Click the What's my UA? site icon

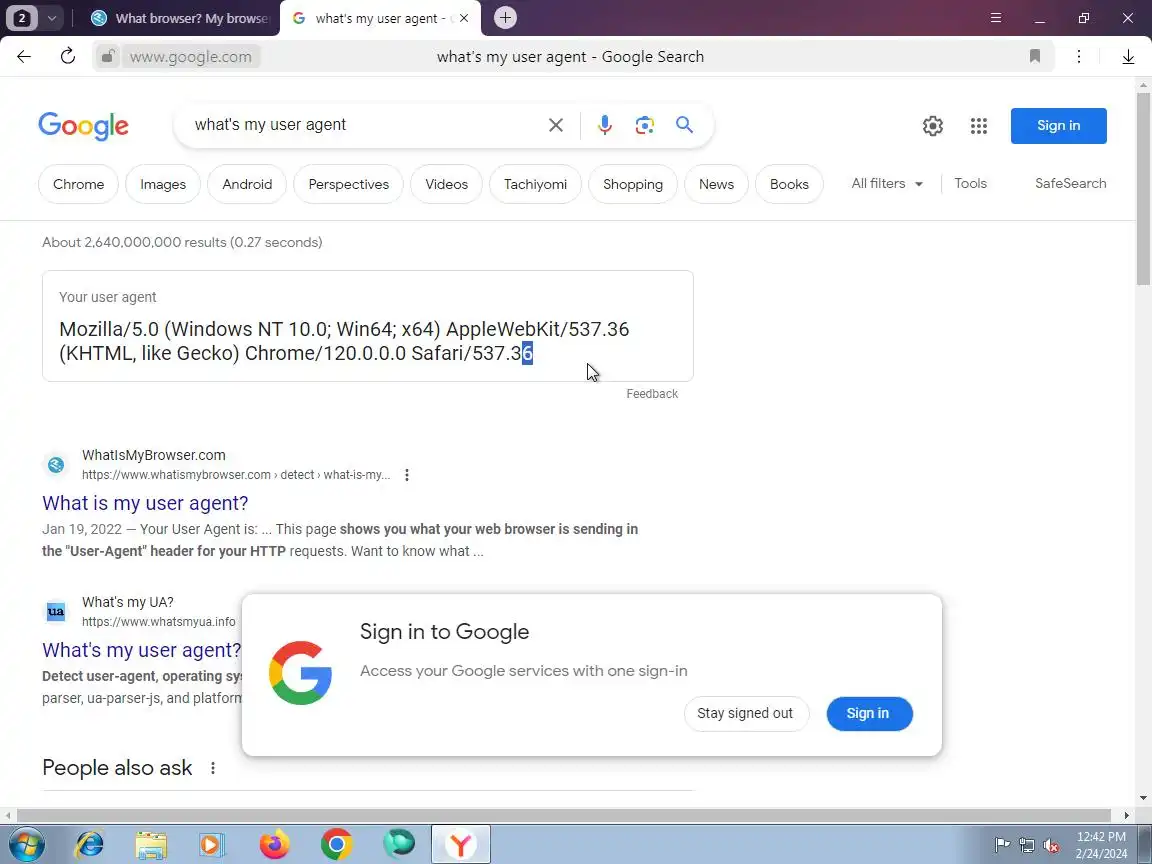pyautogui.click(x=56, y=611)
